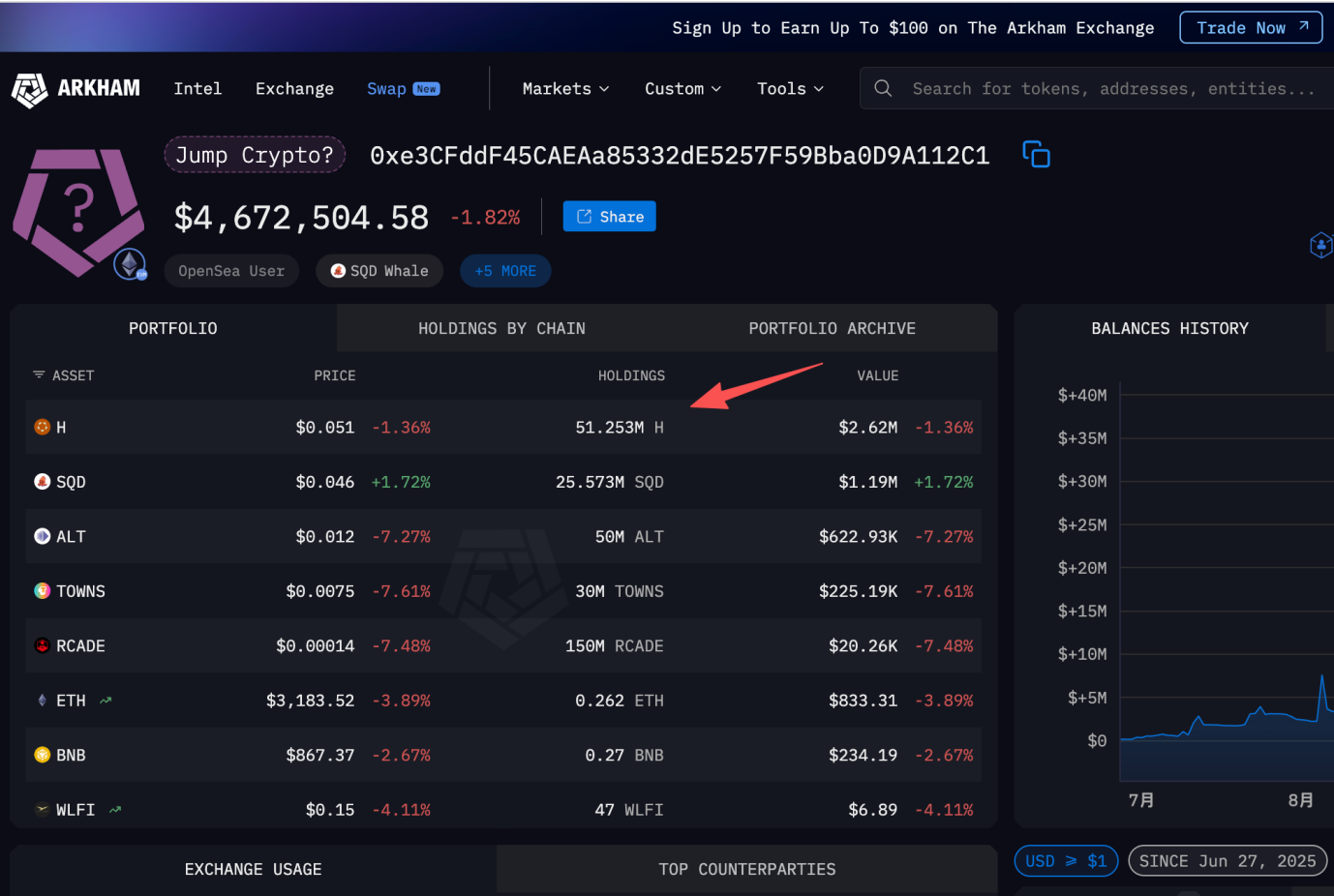Expand the Tools dropdown
Screen dimensions: 1334x896
pos(790,89)
